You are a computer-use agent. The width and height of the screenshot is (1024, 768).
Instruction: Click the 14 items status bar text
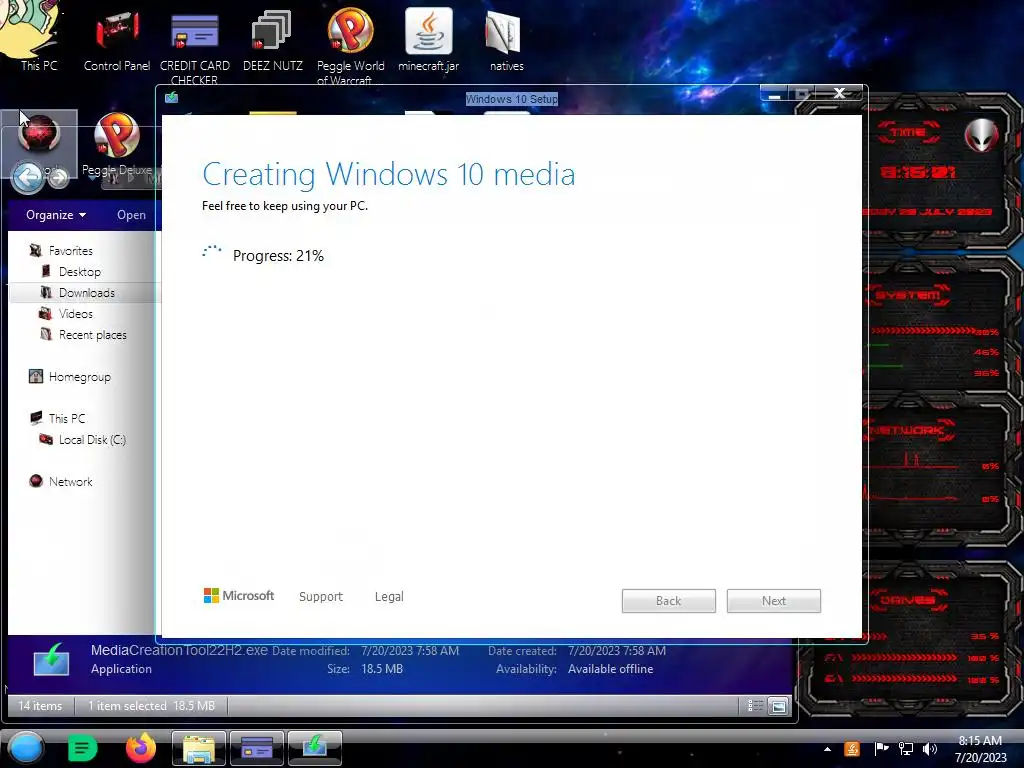40,705
